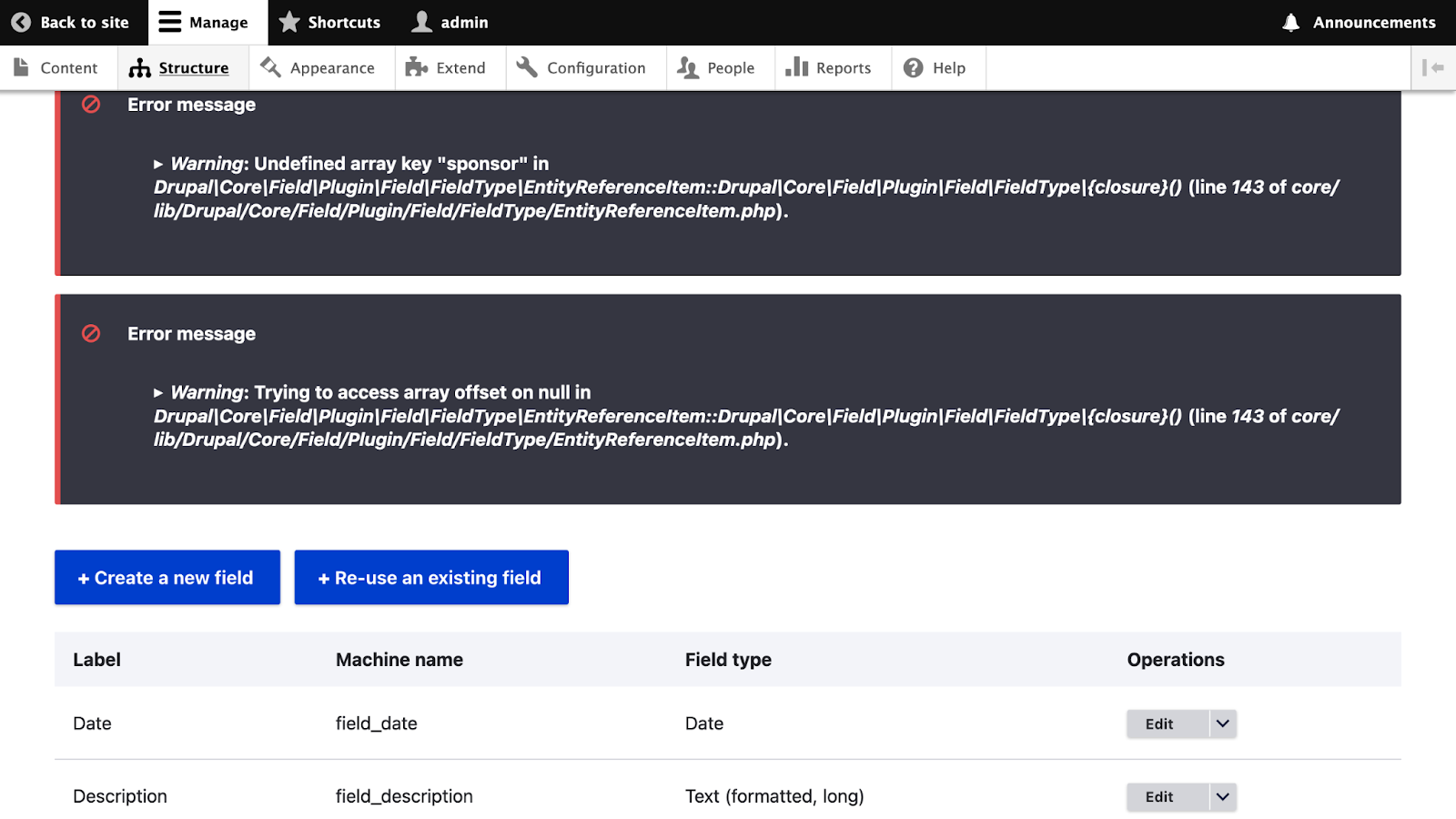Open the Content menu item
Image resolution: width=1456 pixels, height=819 pixels.
tap(56, 68)
